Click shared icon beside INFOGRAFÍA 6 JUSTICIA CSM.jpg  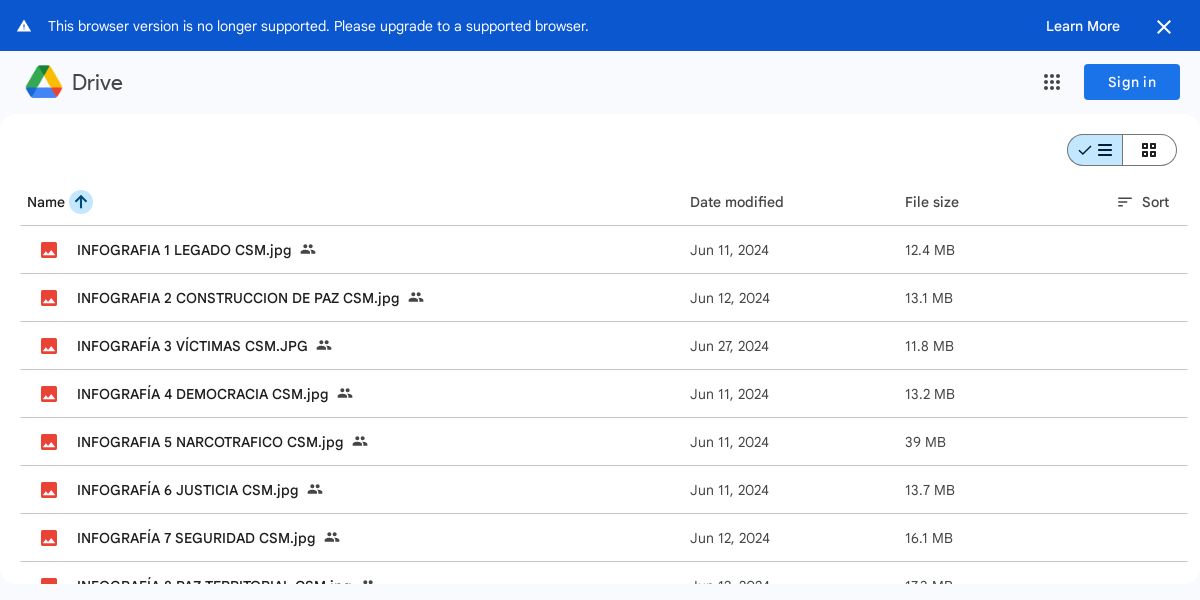click(x=315, y=490)
